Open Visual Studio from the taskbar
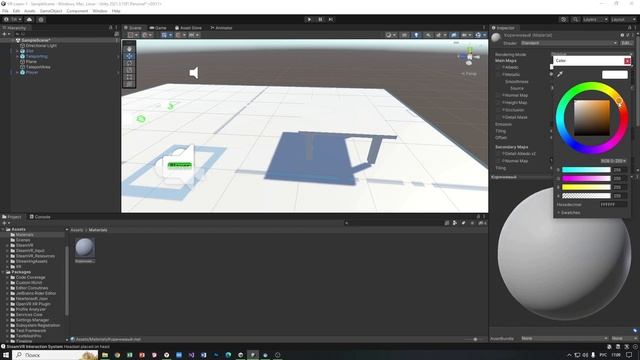Image resolution: width=640 pixels, height=360 pixels. pyautogui.click(x=191, y=355)
